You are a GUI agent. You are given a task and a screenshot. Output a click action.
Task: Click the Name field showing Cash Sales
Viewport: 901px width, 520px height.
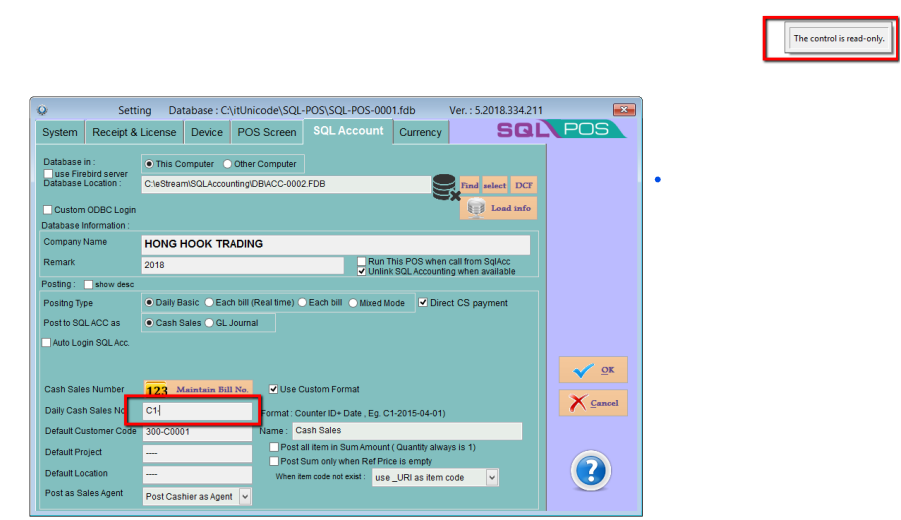pyautogui.click(x=407, y=430)
